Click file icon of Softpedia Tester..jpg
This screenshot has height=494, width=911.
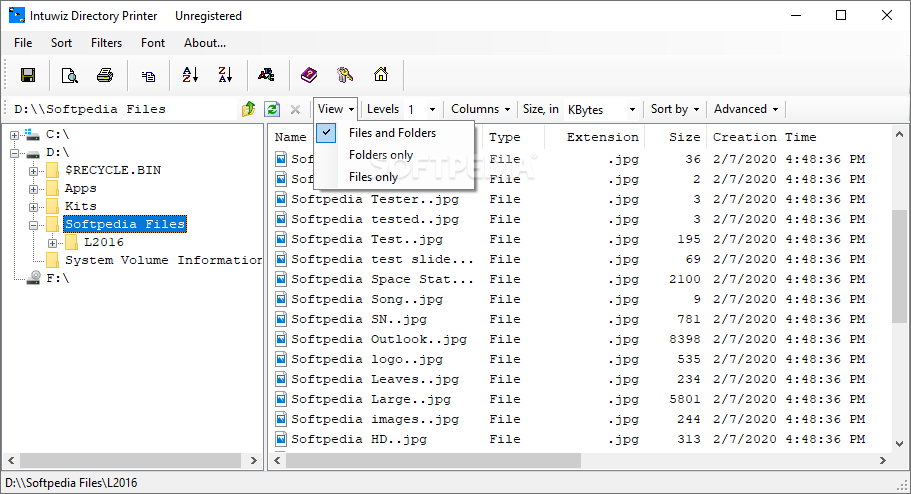[x=281, y=199]
